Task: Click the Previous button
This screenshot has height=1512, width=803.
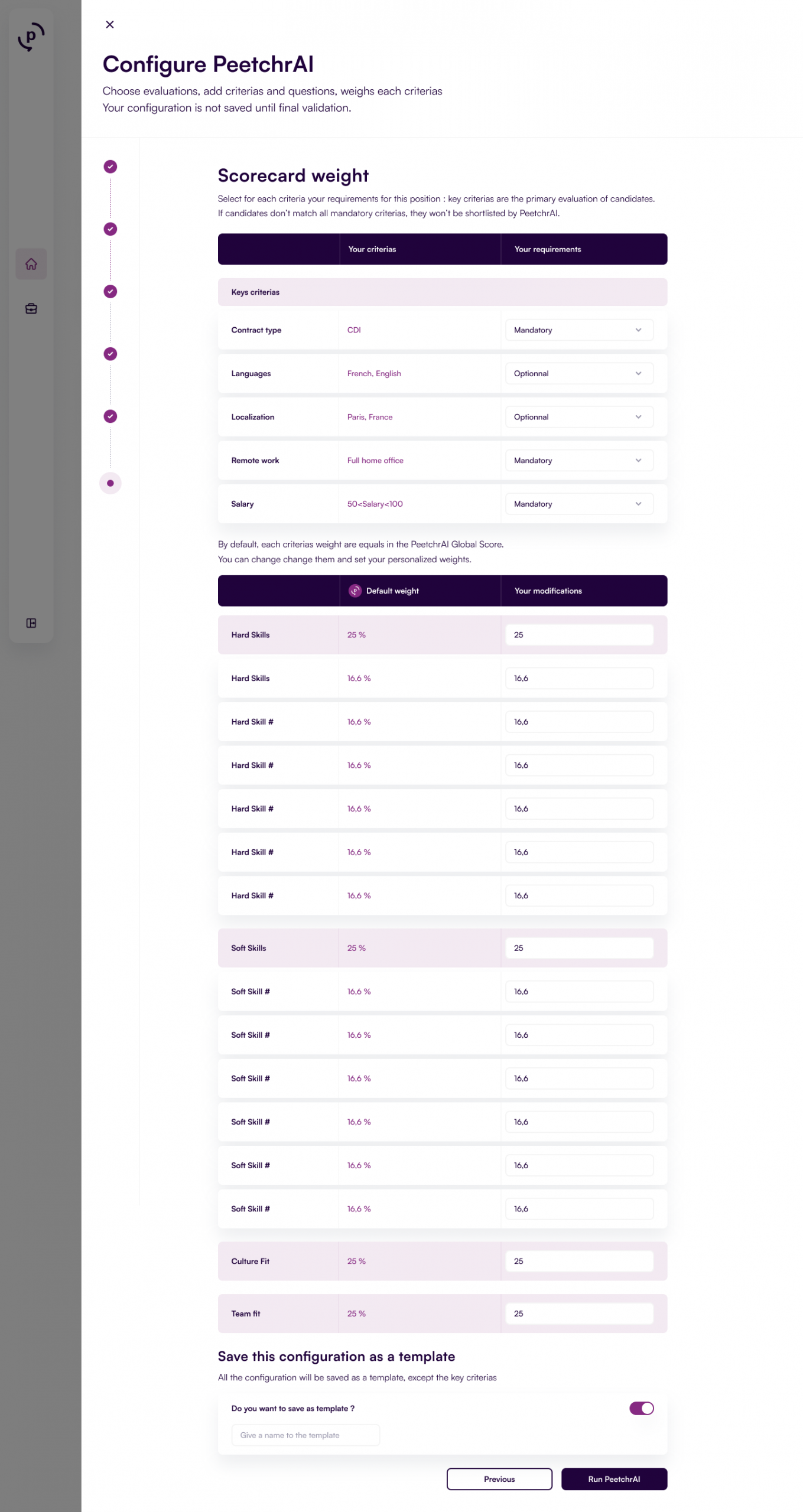Action: pos(499,1479)
